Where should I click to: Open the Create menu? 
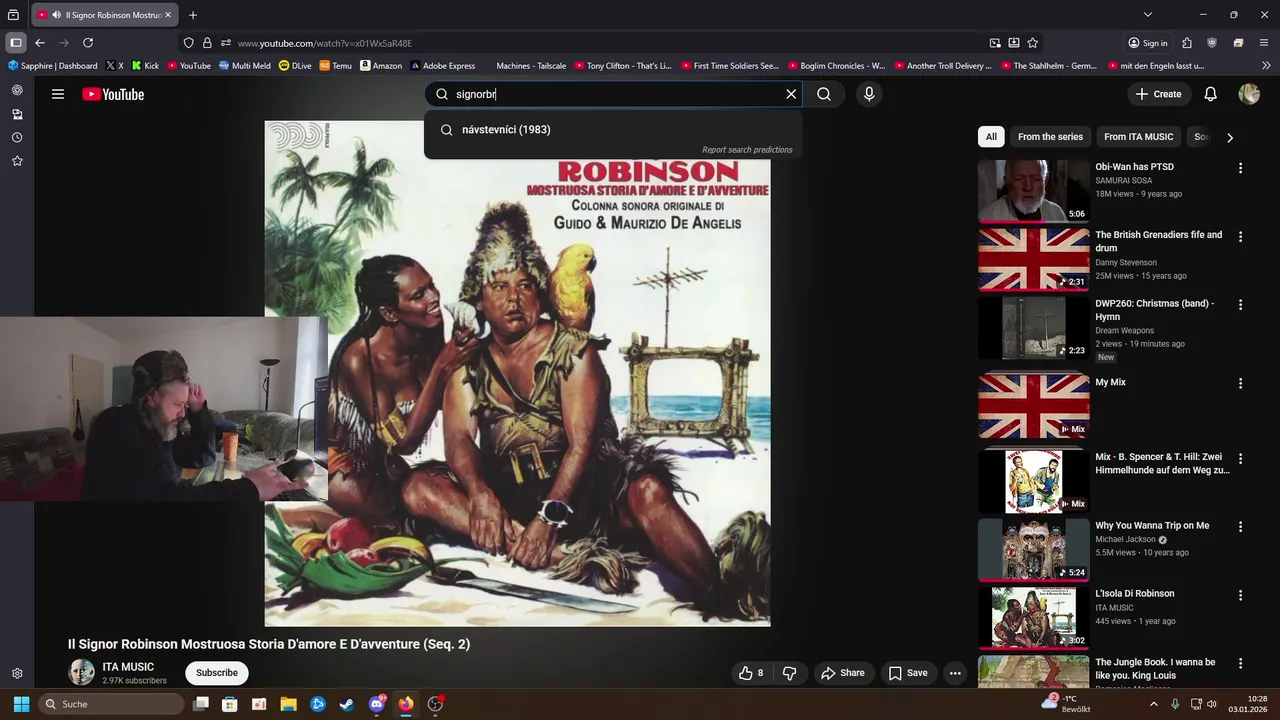tap(1158, 94)
